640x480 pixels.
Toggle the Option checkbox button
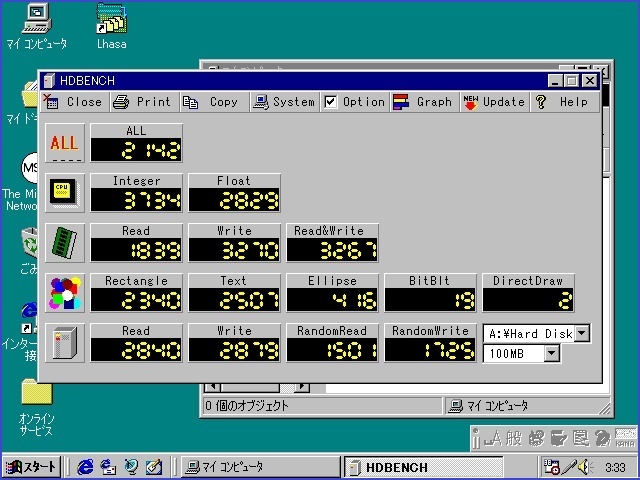pos(355,102)
